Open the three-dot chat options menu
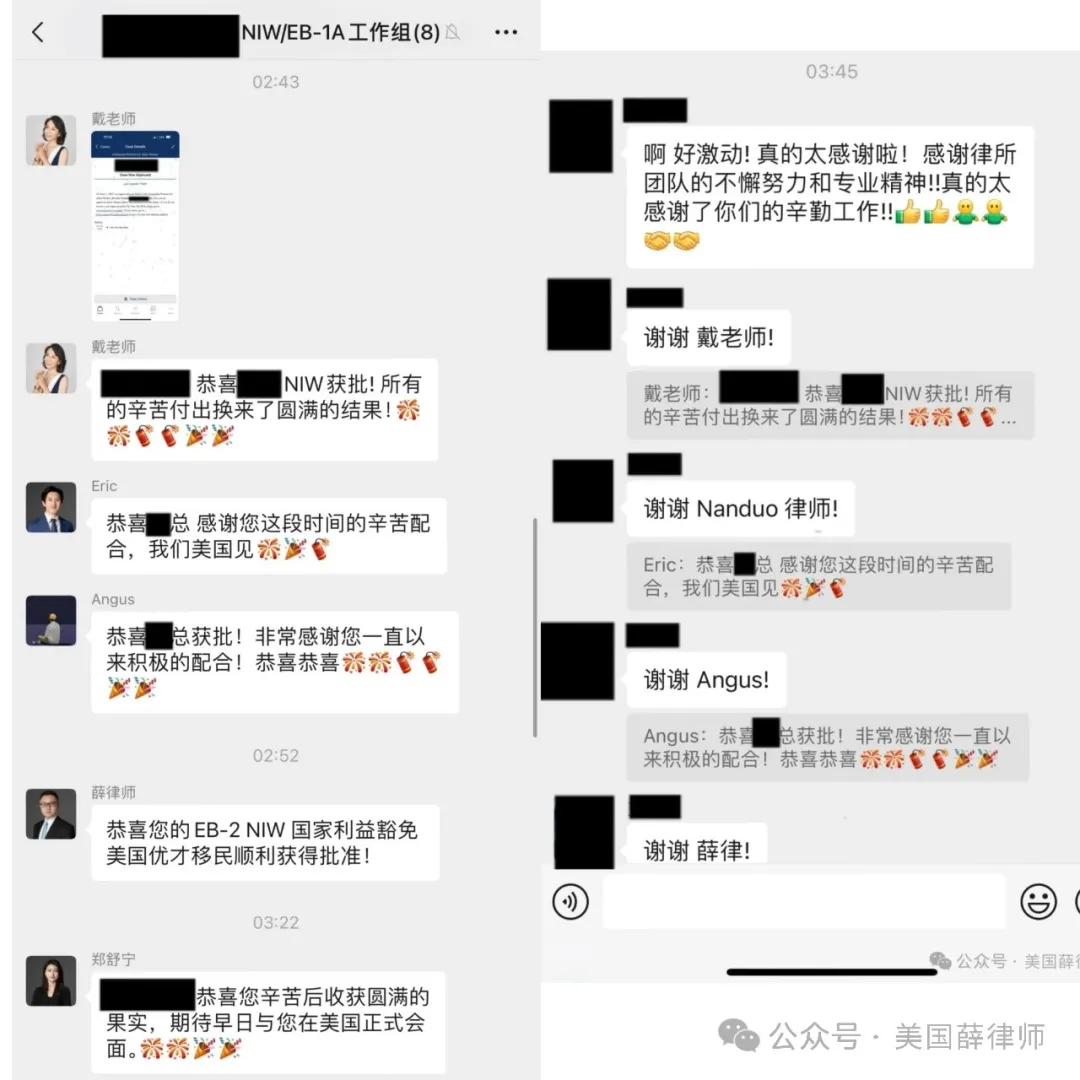This screenshot has height=1080, width=1080. pyautogui.click(x=506, y=32)
